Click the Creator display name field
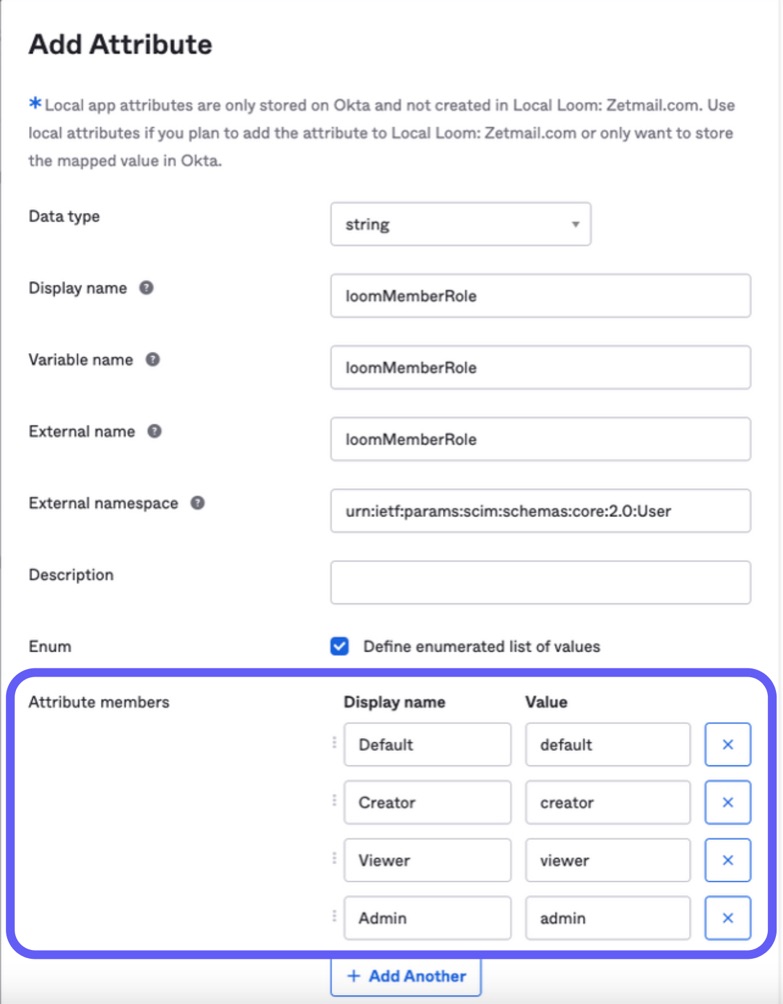 pos(427,803)
